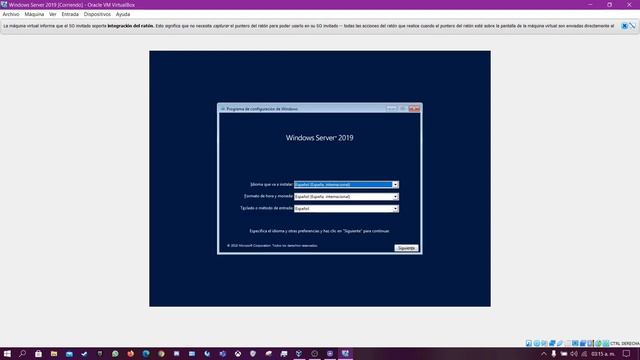Image resolution: width=640 pixels, height=360 pixels.
Task: Click the battery icon in the system tray
Action: [564, 354]
